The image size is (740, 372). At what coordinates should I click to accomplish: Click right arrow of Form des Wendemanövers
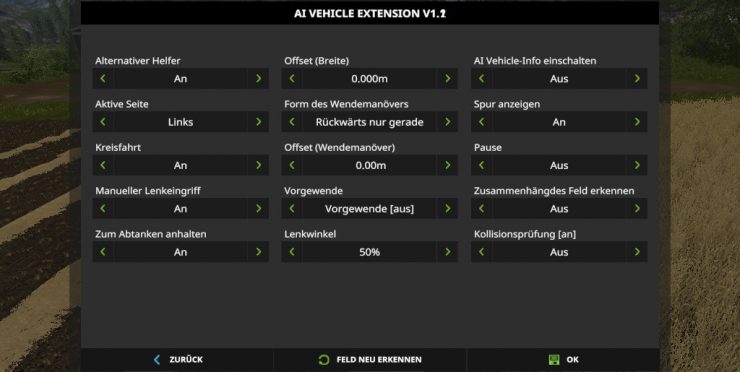448,122
